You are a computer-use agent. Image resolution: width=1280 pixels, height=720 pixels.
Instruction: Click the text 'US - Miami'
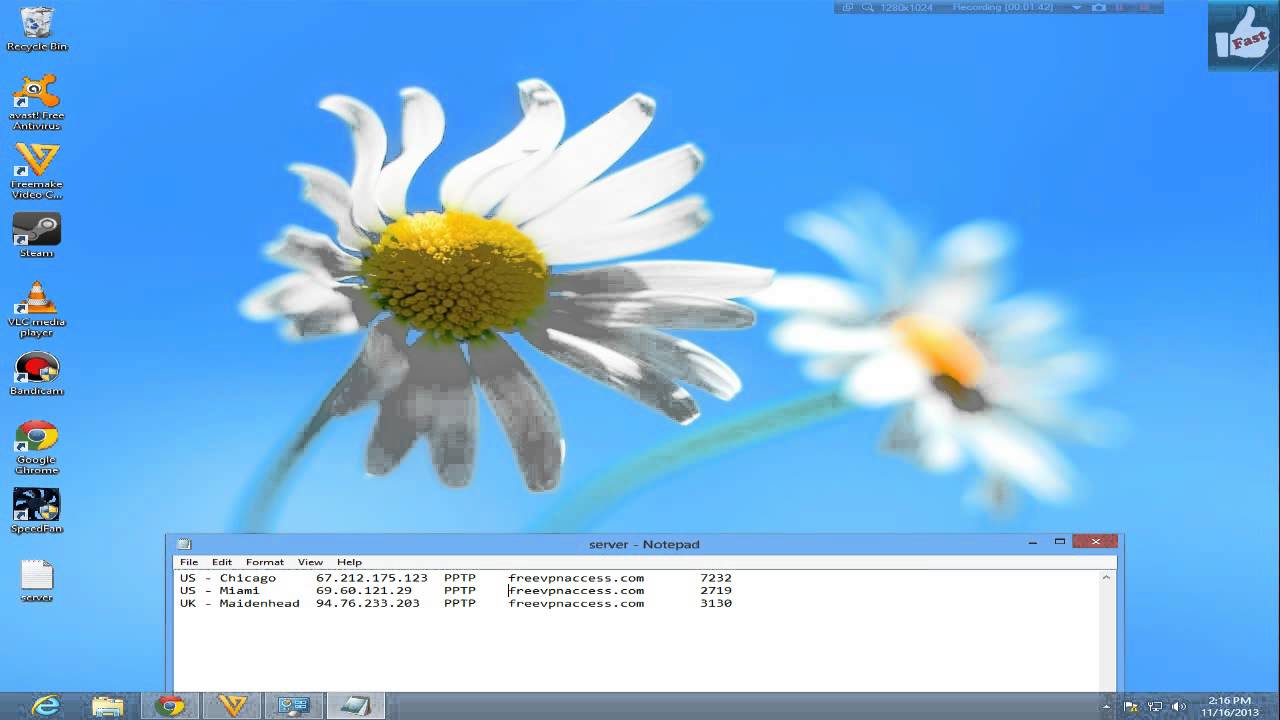220,591
